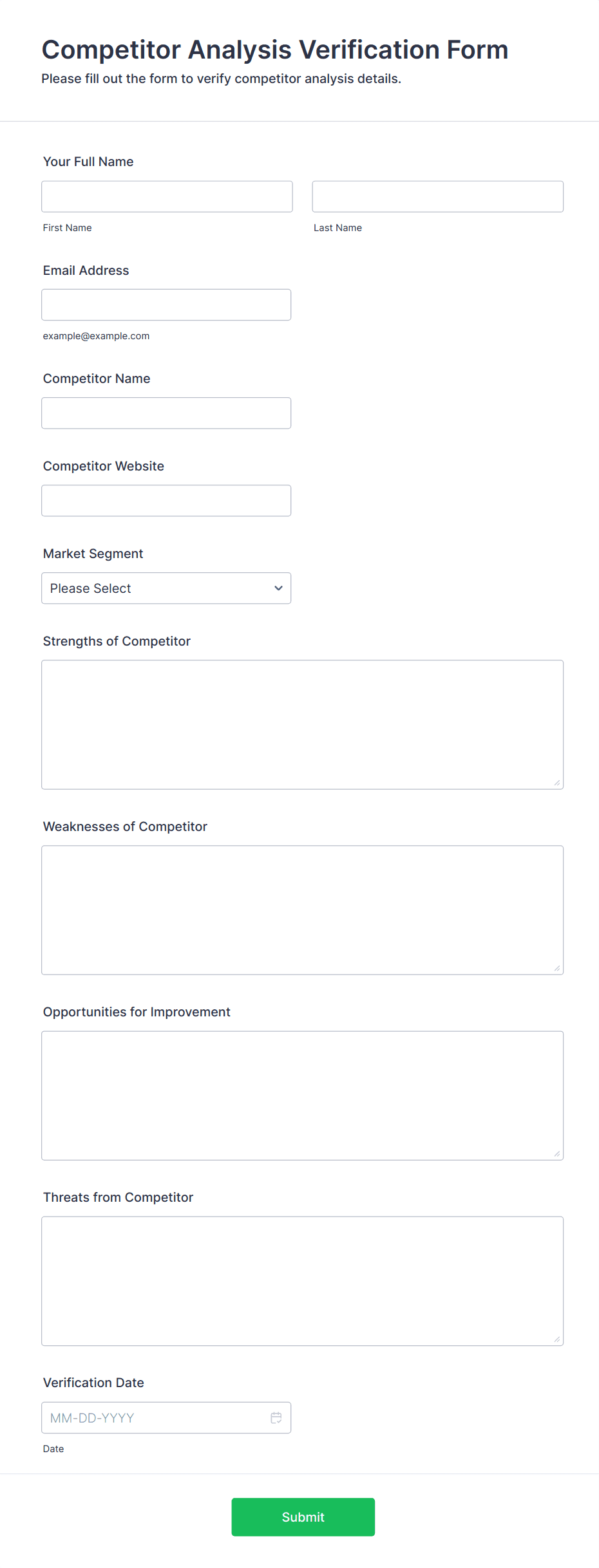Click the Weaknesses textarea resize handle
The width and height of the screenshot is (599, 1568).
(557, 968)
